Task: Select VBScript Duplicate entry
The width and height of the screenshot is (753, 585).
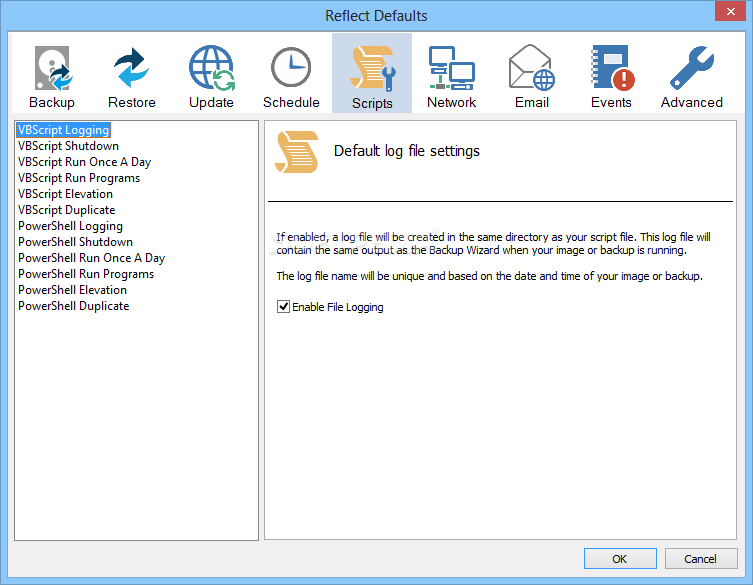Action: [x=66, y=210]
